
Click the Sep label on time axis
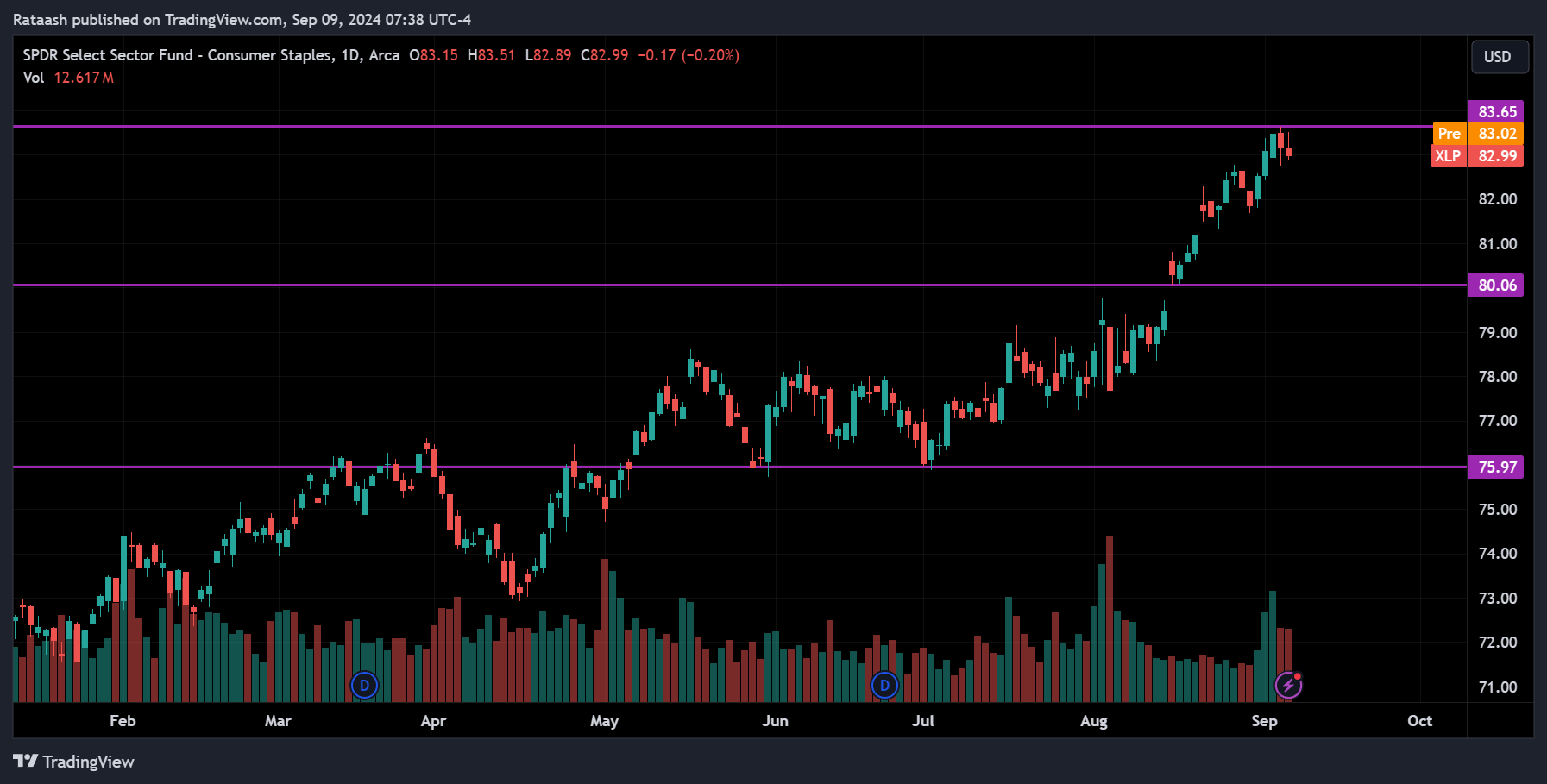click(x=1264, y=721)
